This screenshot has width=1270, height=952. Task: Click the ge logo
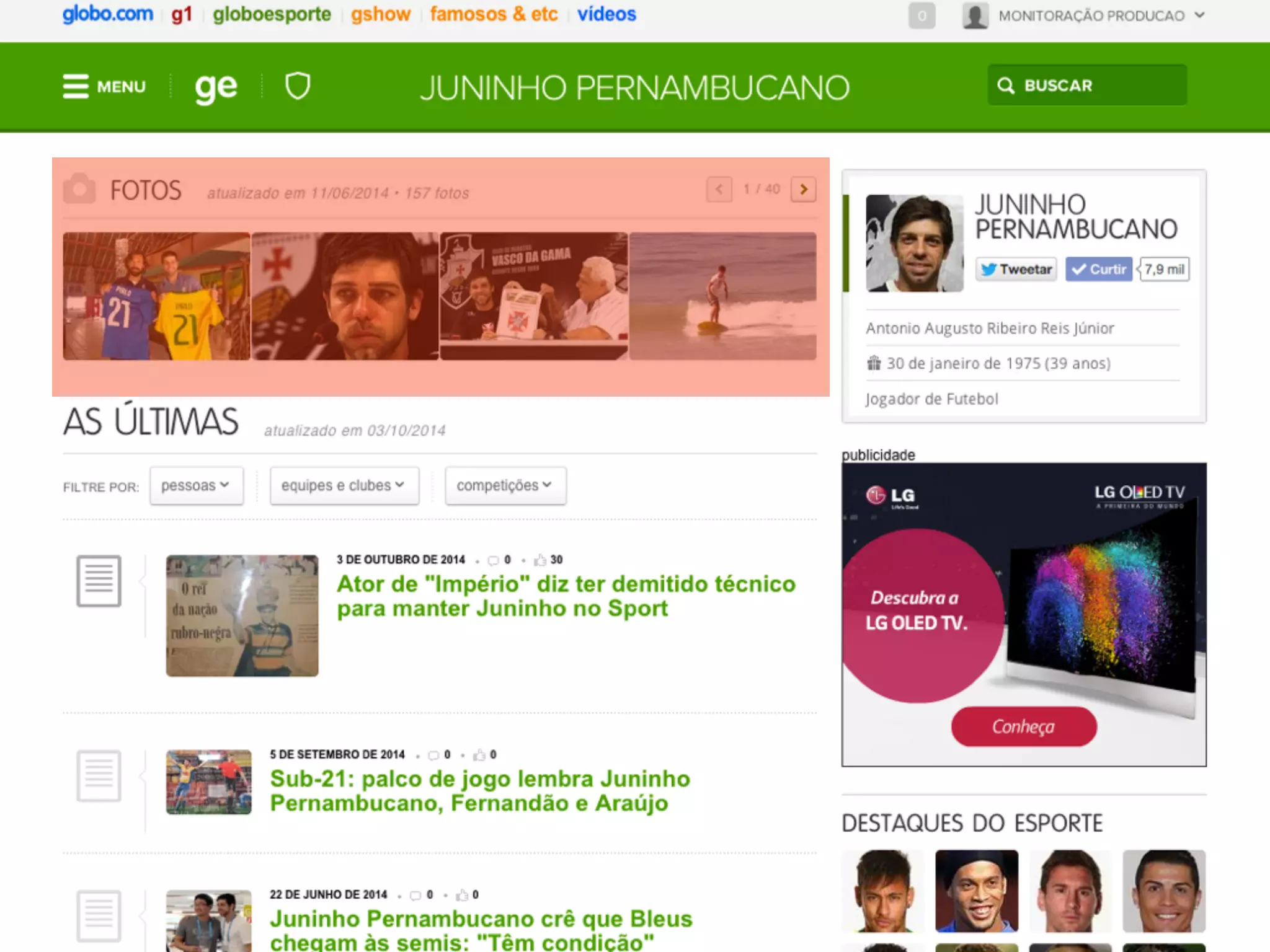tap(216, 87)
